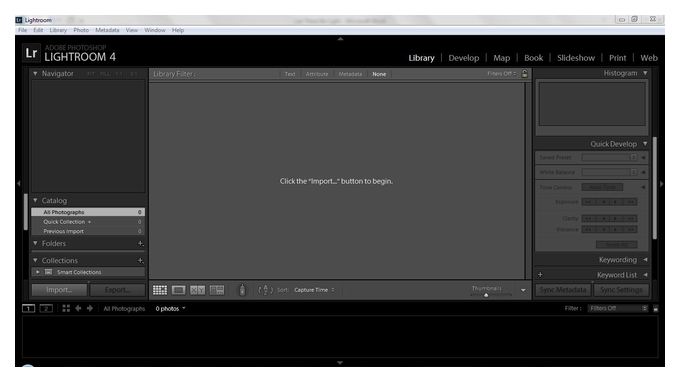Show main window display 1
This screenshot has height=382, width=680.
pos(29,308)
